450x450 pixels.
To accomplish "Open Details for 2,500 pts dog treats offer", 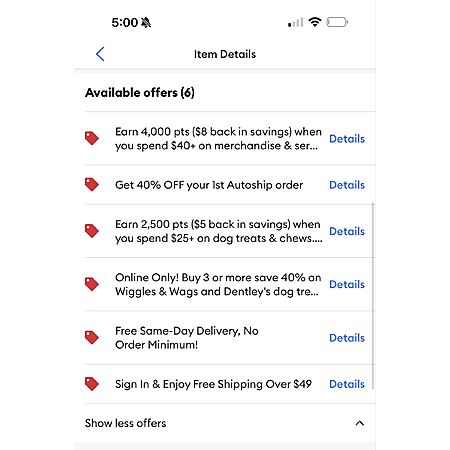I will tap(347, 231).
